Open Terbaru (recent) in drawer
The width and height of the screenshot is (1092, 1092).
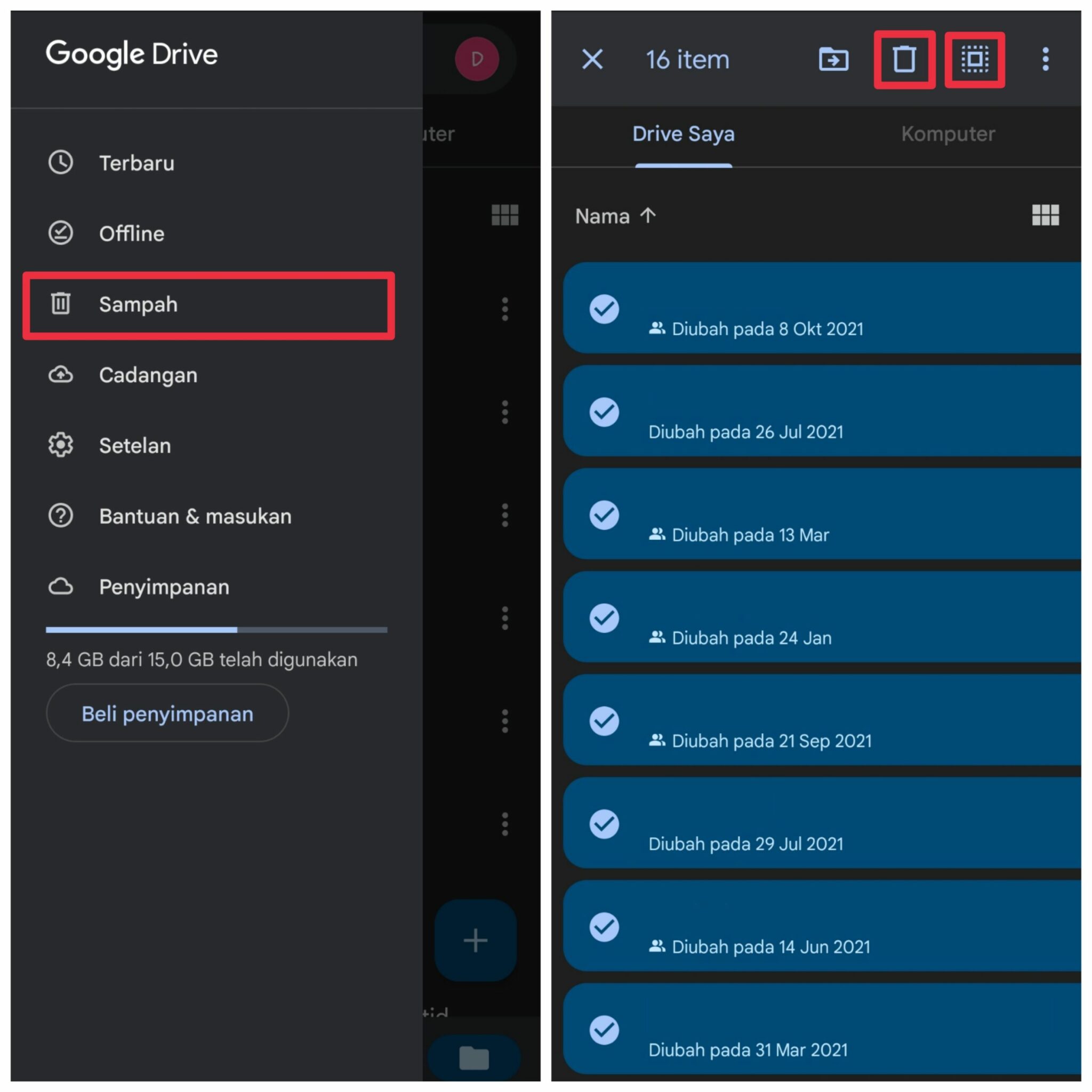coord(216,163)
